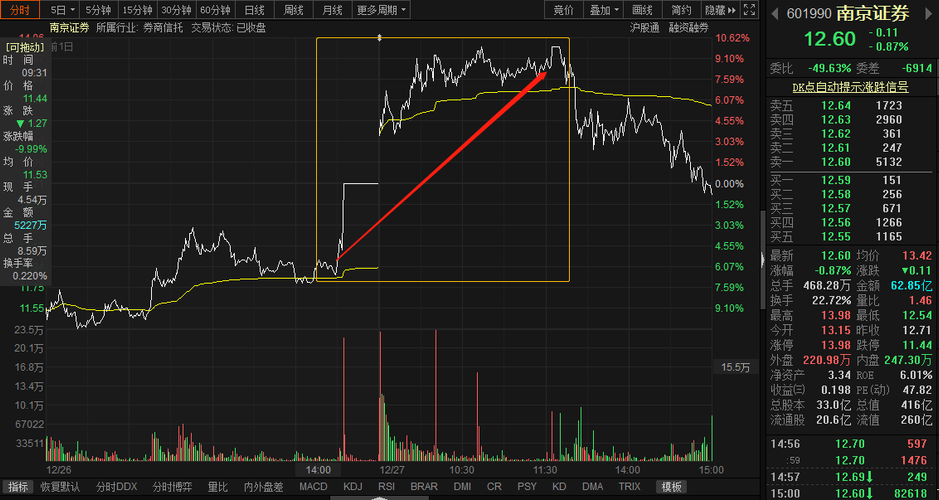
Task: Go to previous stock with left arrow
Action: click(774, 14)
